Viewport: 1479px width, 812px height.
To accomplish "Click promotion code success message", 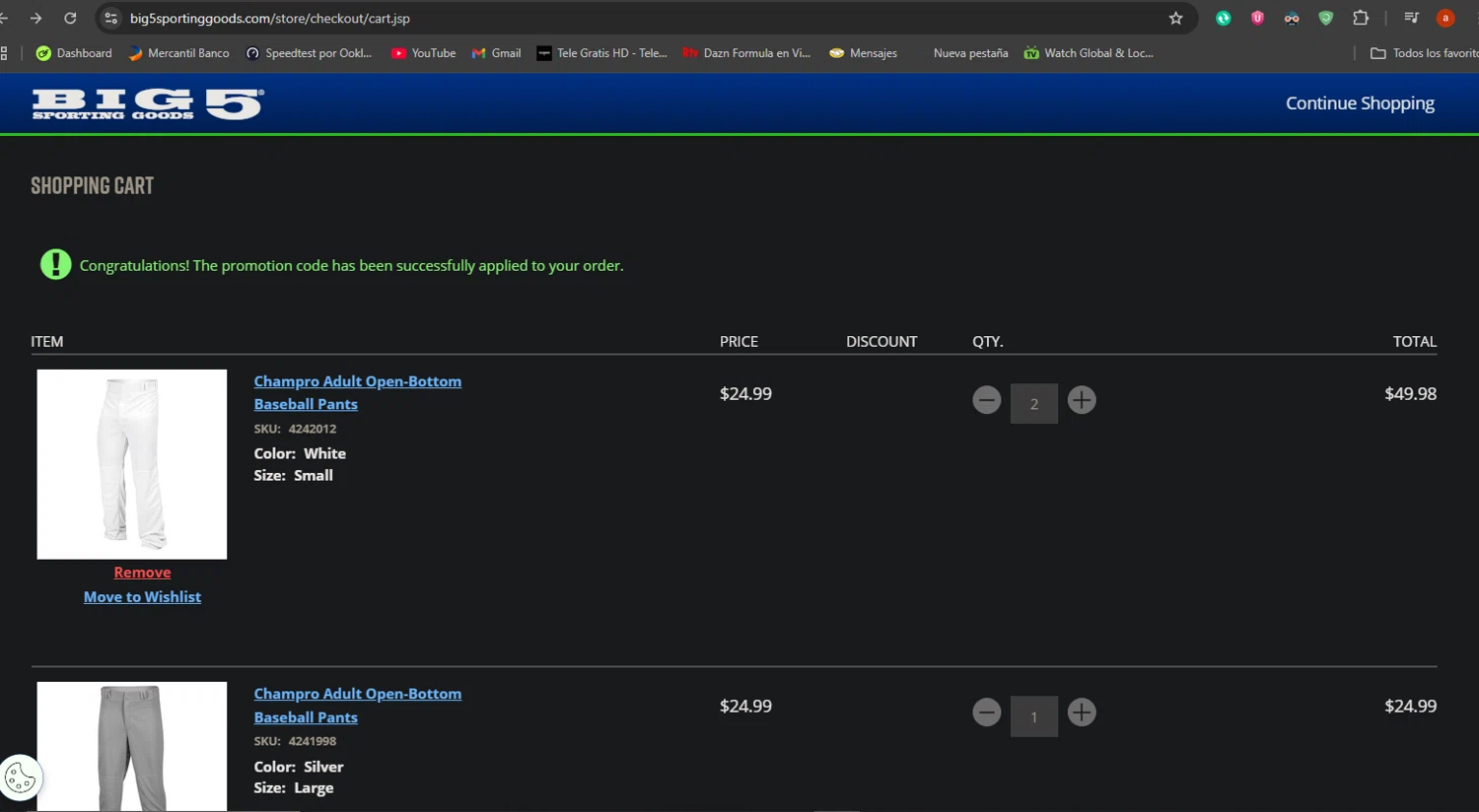I will pos(351,265).
